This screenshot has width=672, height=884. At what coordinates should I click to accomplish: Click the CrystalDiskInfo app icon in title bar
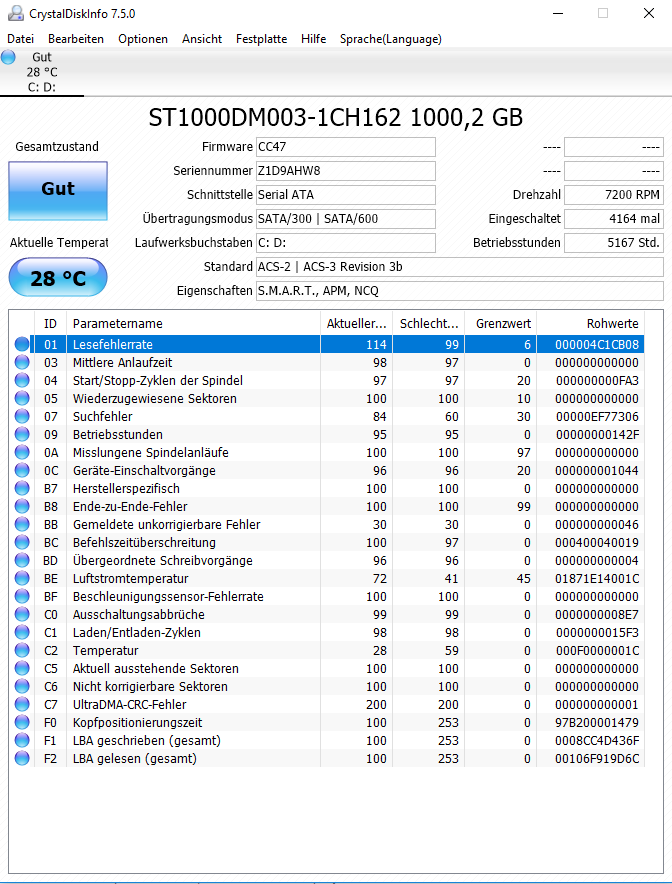click(x=16, y=14)
